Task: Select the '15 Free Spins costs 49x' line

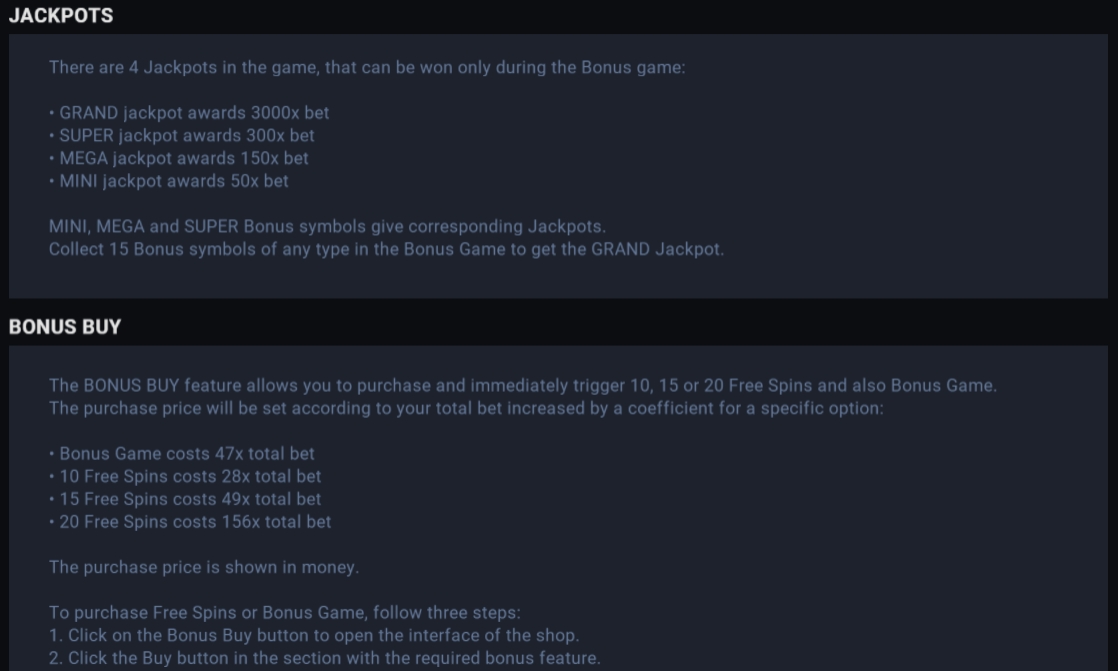Action: click(x=185, y=499)
